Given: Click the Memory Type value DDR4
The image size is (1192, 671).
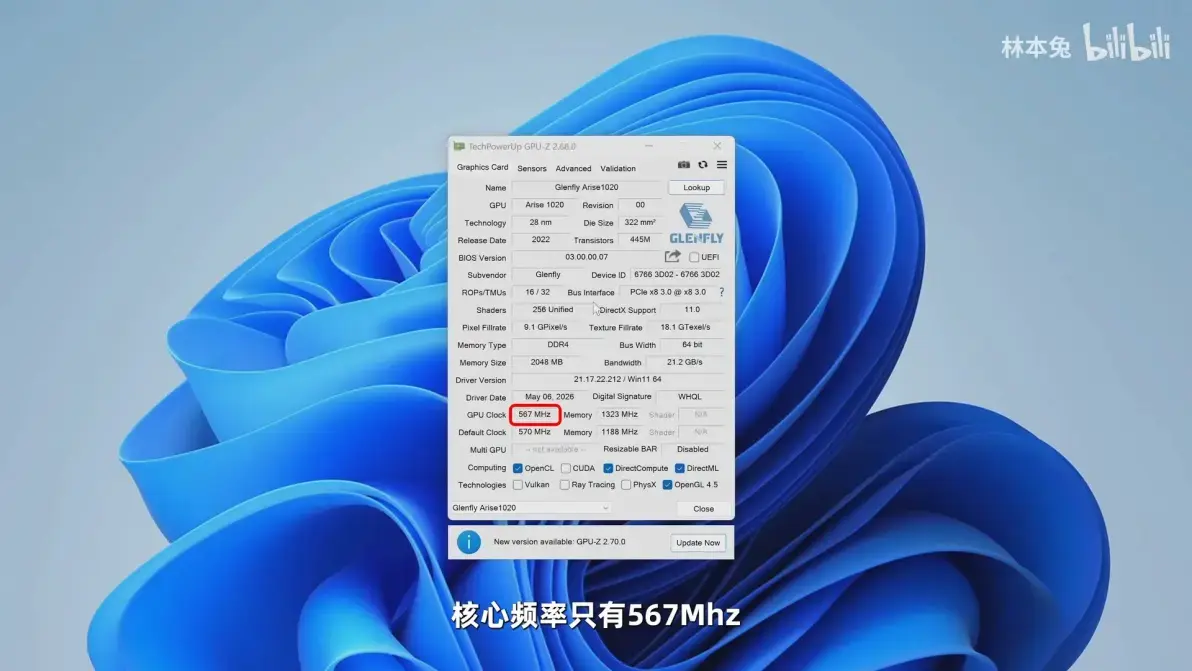Looking at the screenshot, I should 558,344.
